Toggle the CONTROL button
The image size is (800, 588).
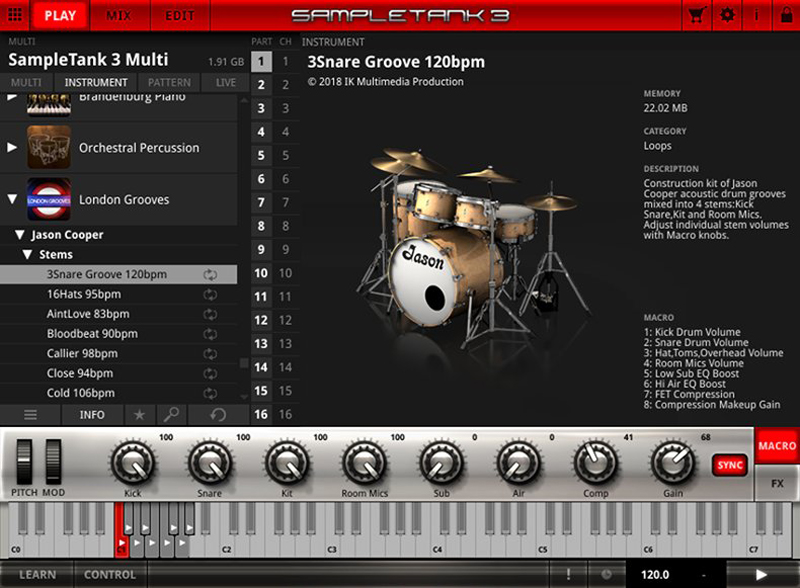click(110, 574)
